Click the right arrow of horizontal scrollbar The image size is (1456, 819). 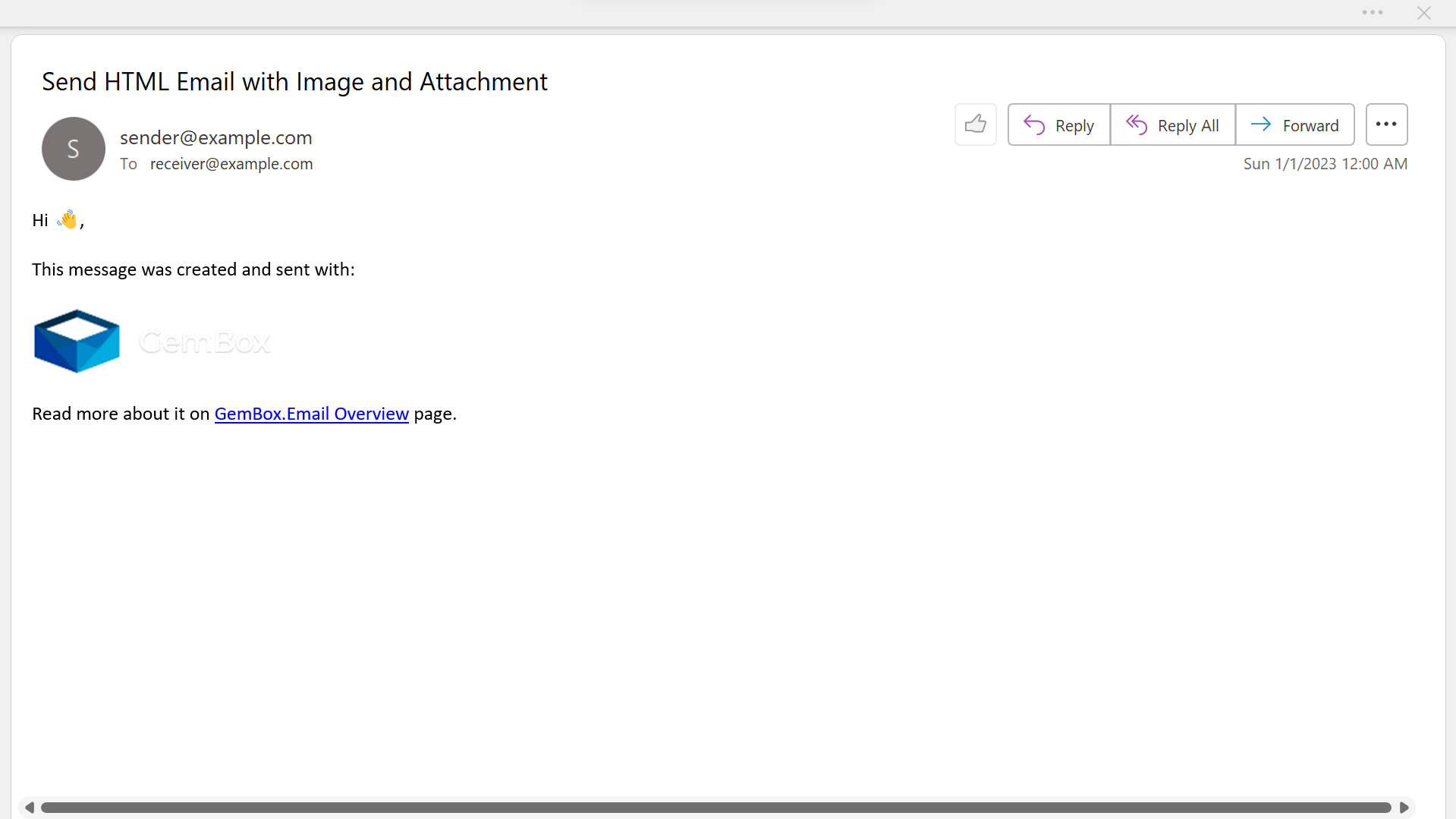coord(1404,808)
